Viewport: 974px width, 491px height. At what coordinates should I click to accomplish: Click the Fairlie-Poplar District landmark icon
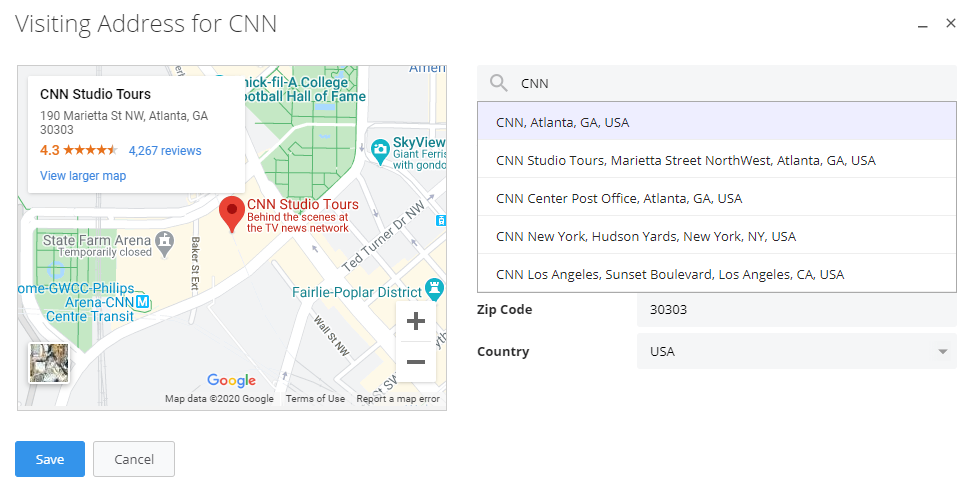point(434,289)
